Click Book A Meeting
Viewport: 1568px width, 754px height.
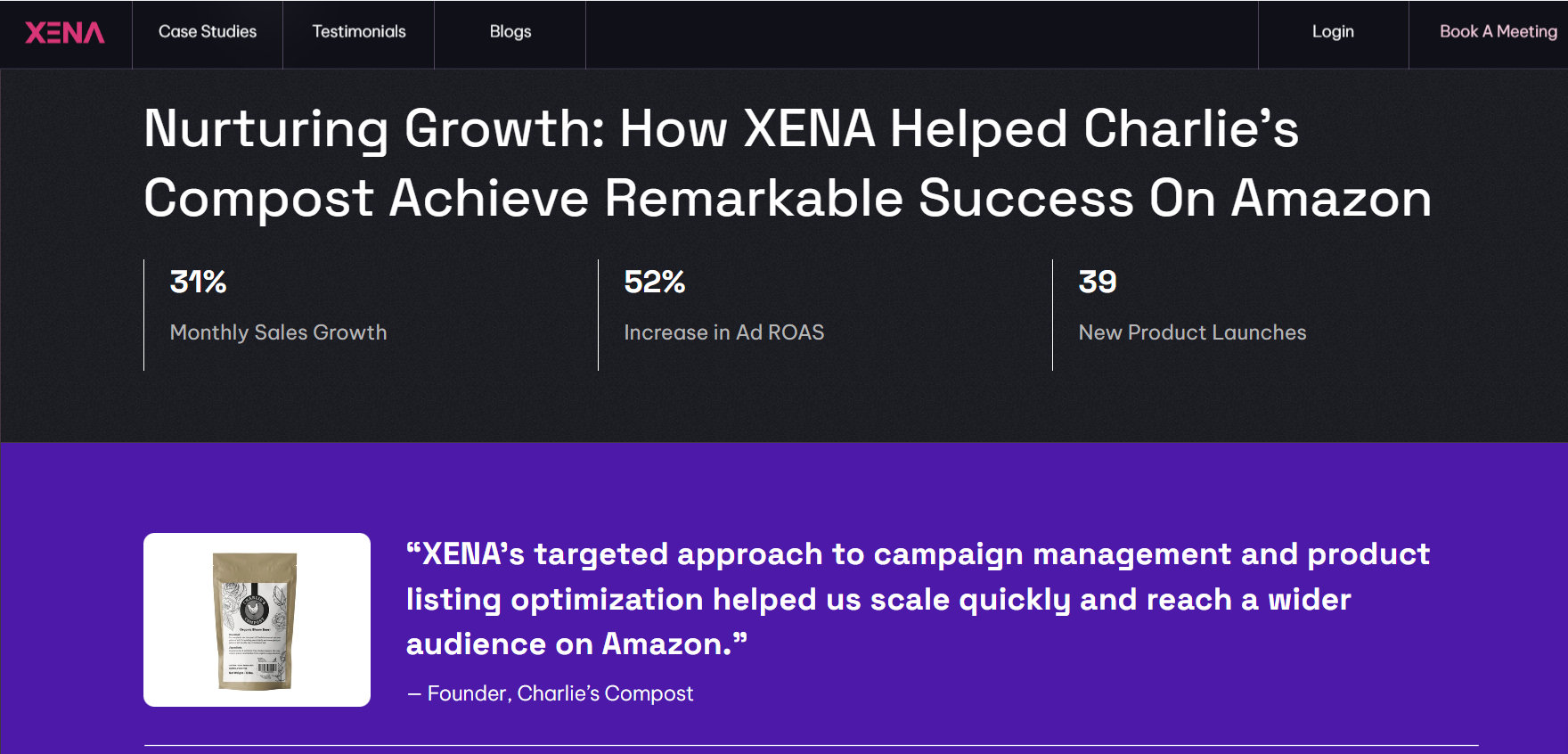point(1496,32)
